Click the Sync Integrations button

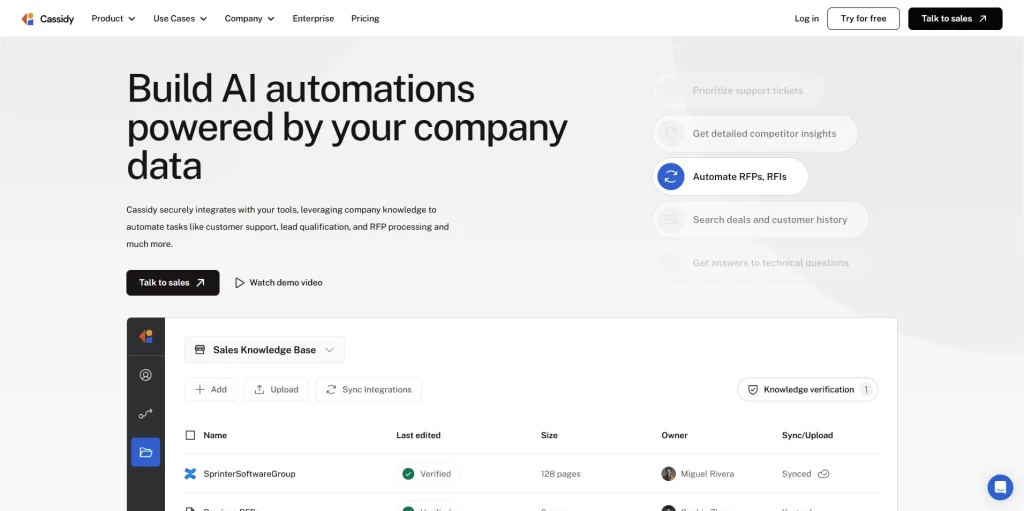[x=368, y=389]
